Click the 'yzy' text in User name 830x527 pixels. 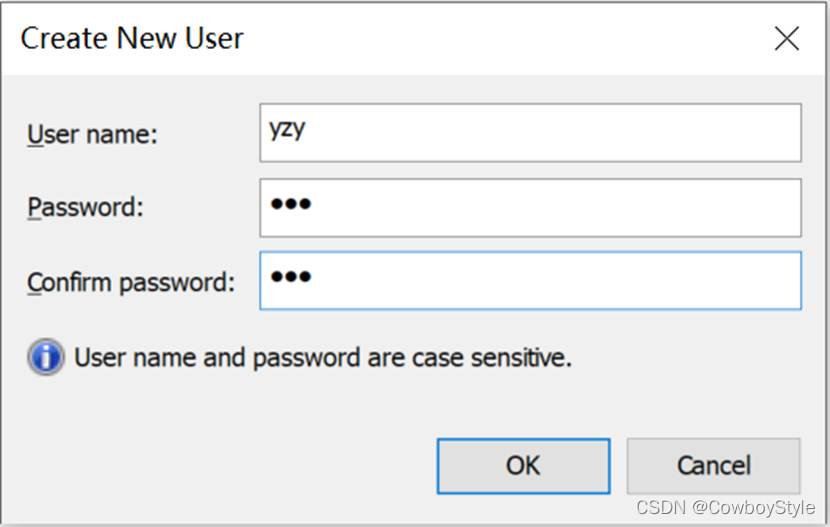point(287,129)
